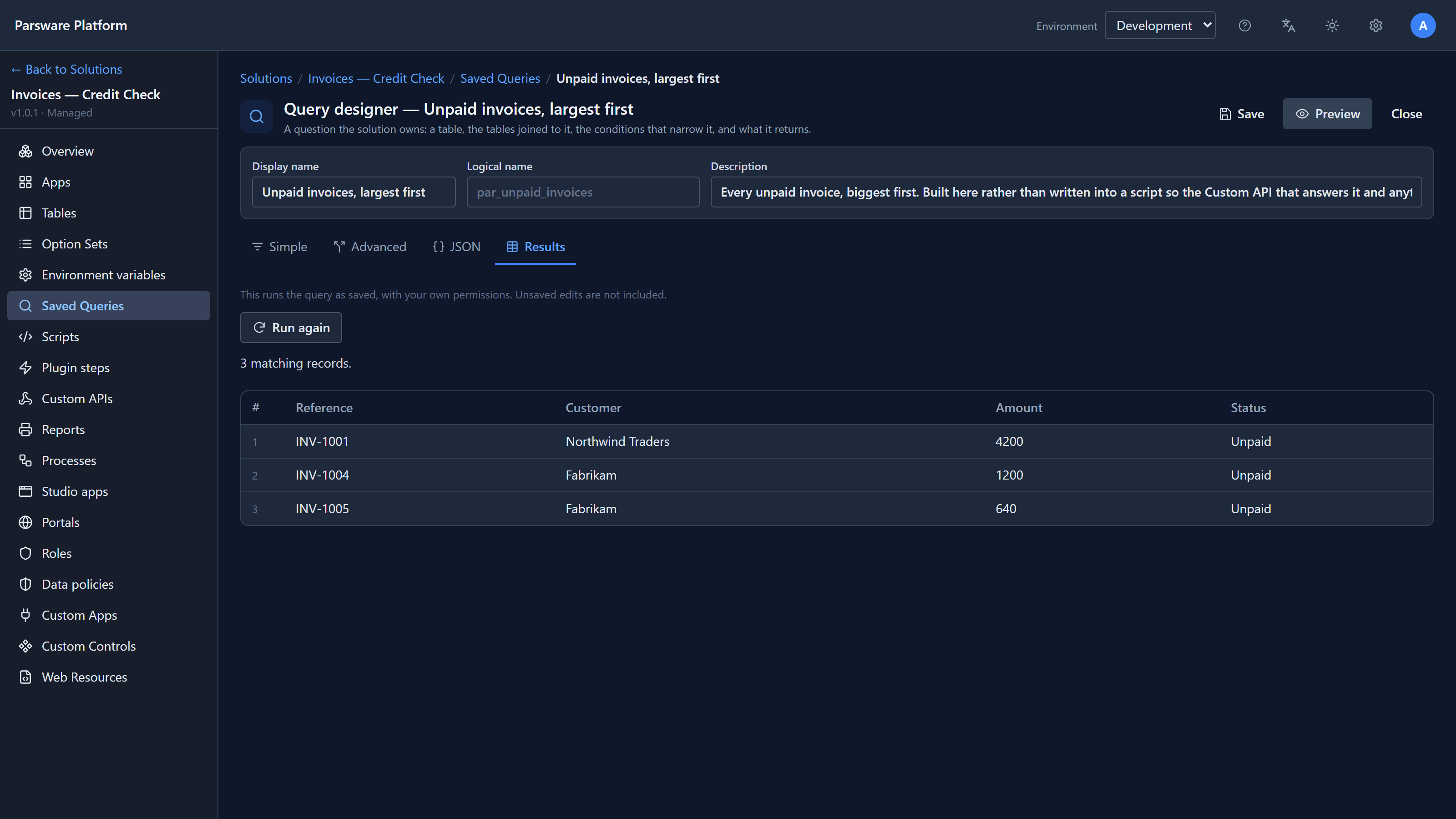Viewport: 1456px width, 819px height.
Task: Click the Display name input field
Action: pos(354,192)
